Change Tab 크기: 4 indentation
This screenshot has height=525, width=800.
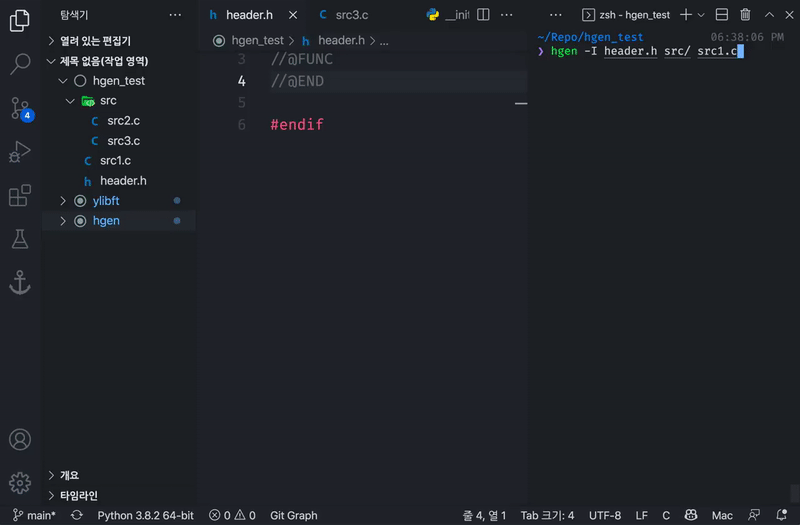[547, 515]
